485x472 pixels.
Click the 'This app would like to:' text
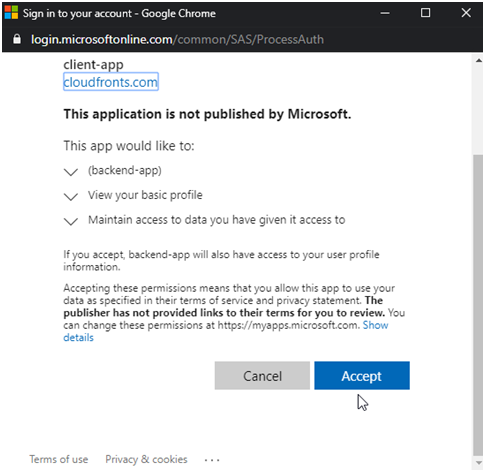tap(129, 146)
